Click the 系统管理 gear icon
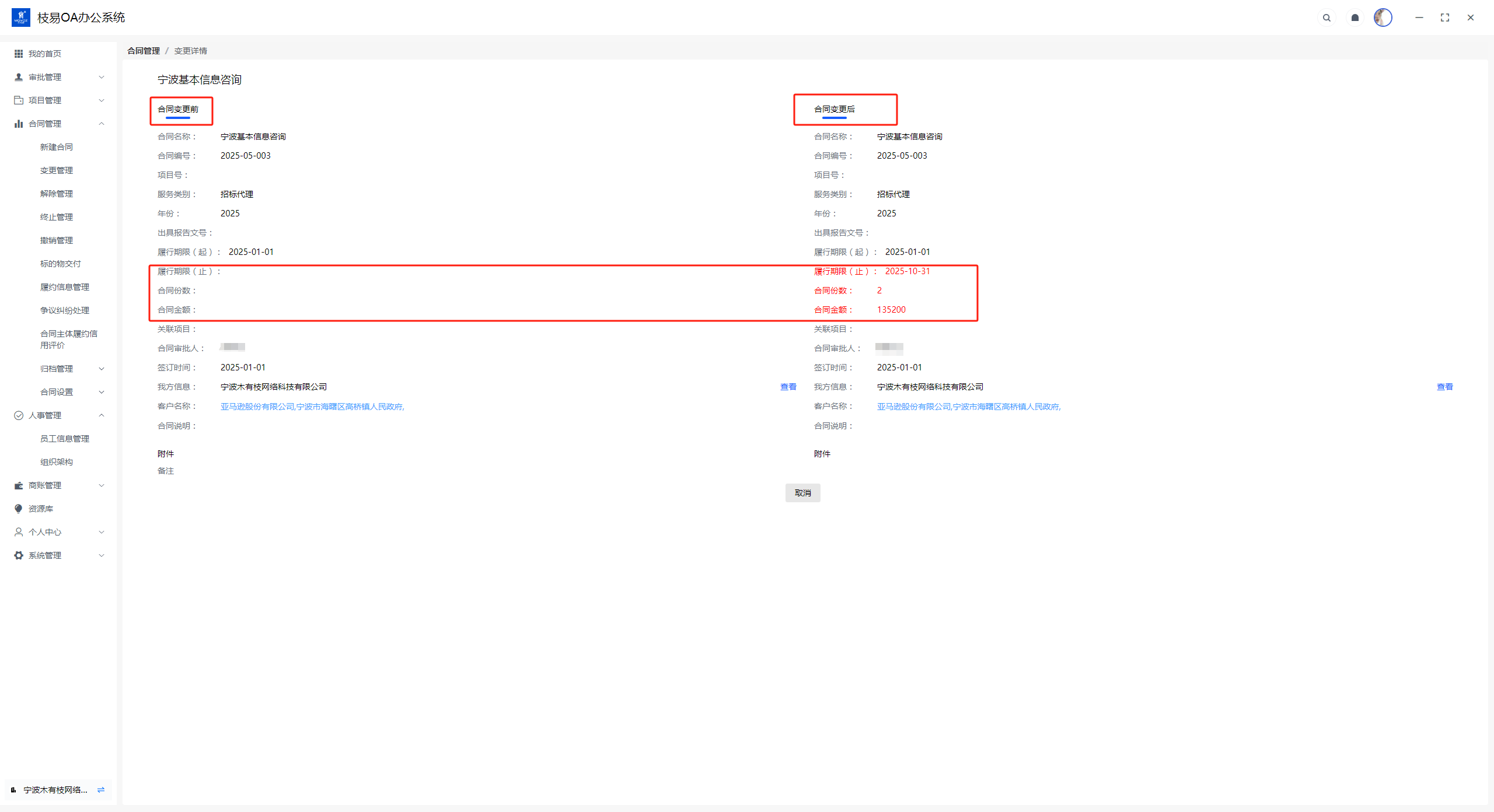 coord(19,555)
